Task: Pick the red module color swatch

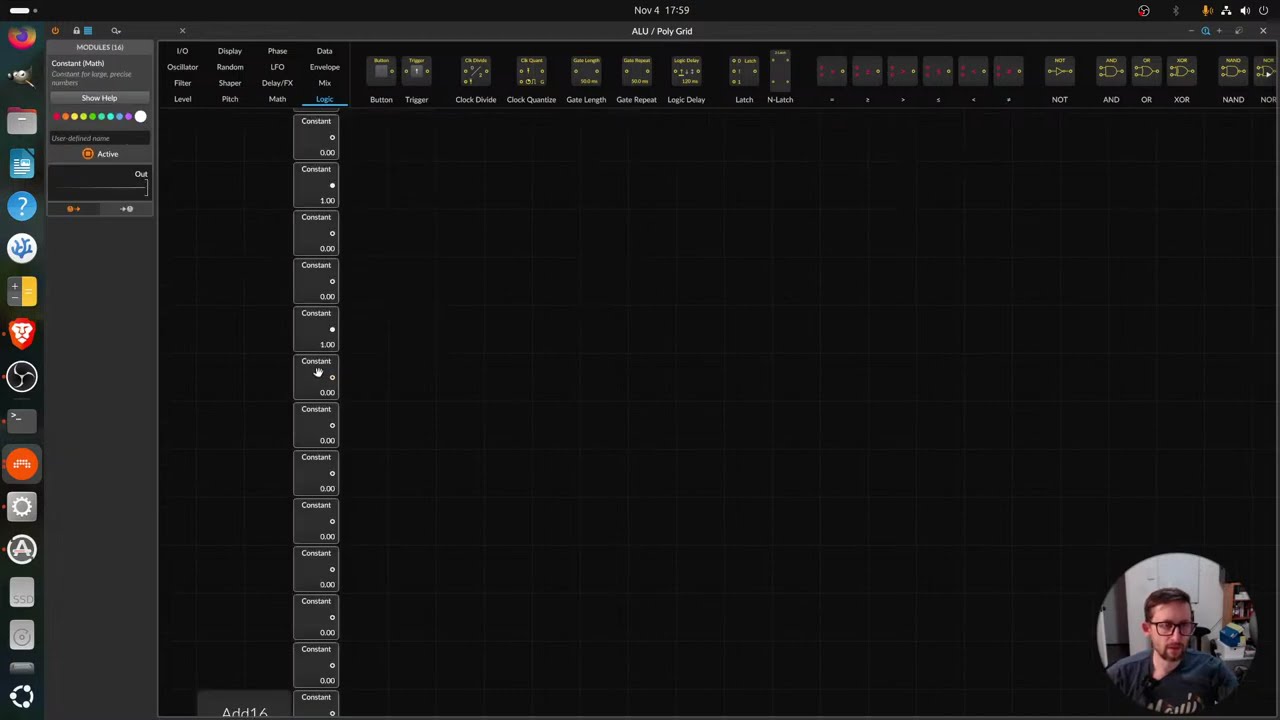Action: pyautogui.click(x=57, y=117)
